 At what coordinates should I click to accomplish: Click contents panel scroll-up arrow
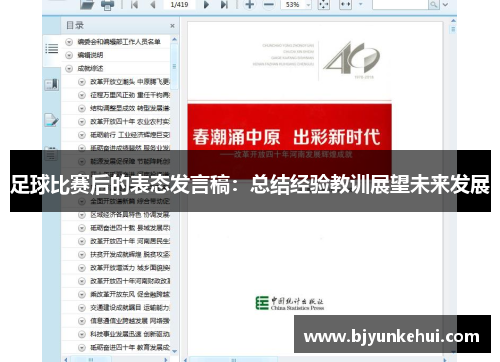[174, 39]
